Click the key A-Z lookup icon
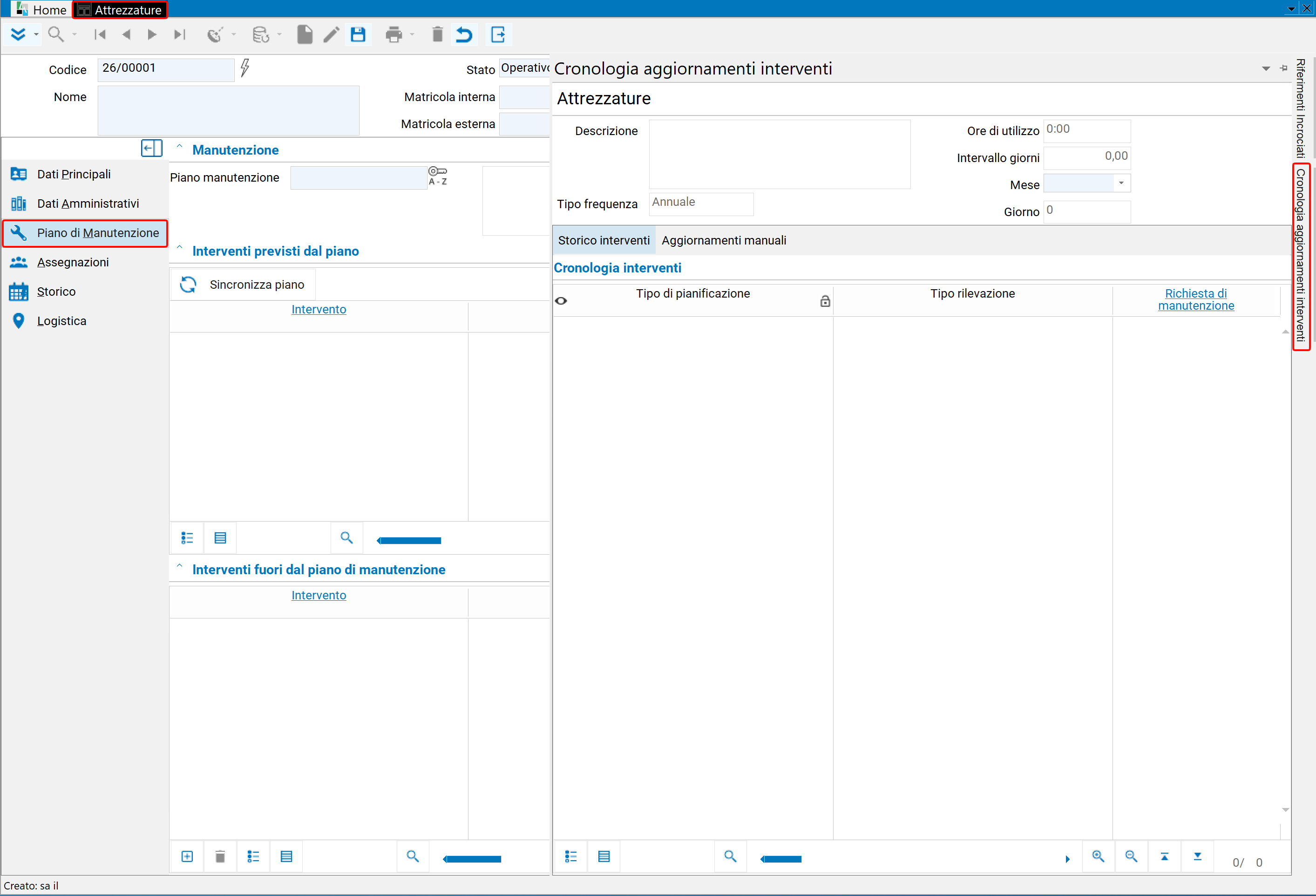The image size is (1316, 896). click(x=438, y=176)
